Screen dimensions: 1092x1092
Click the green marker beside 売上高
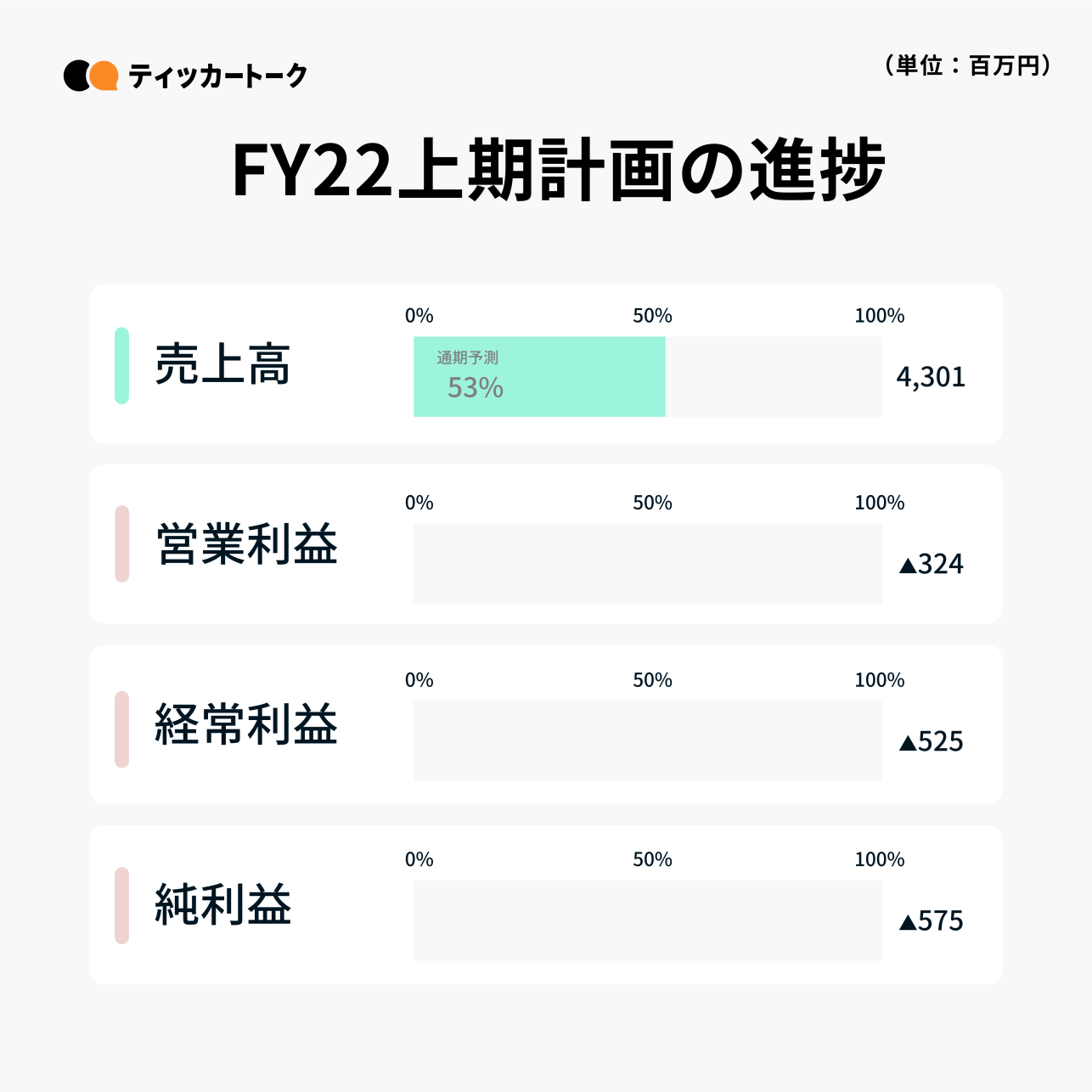121,365
